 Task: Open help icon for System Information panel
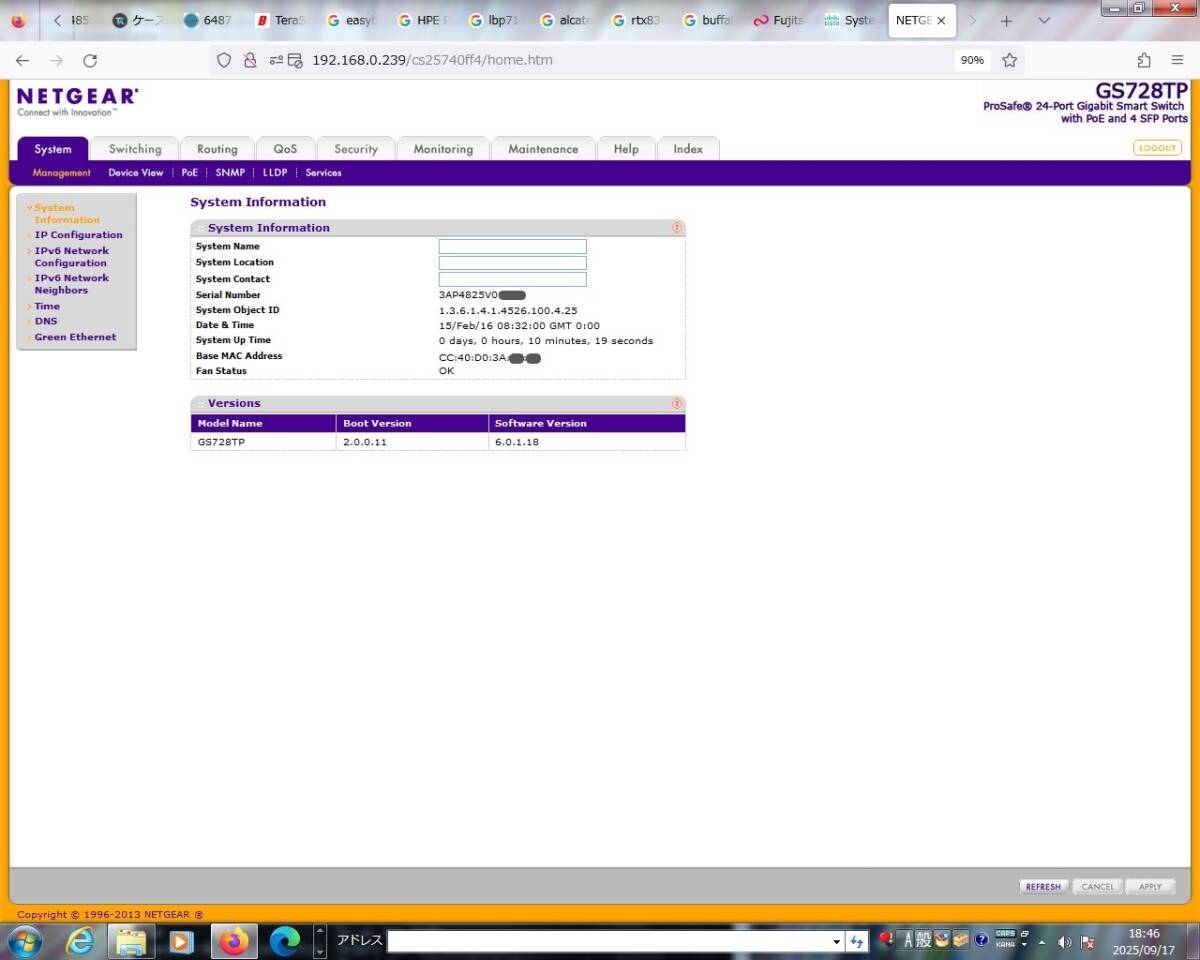677,228
